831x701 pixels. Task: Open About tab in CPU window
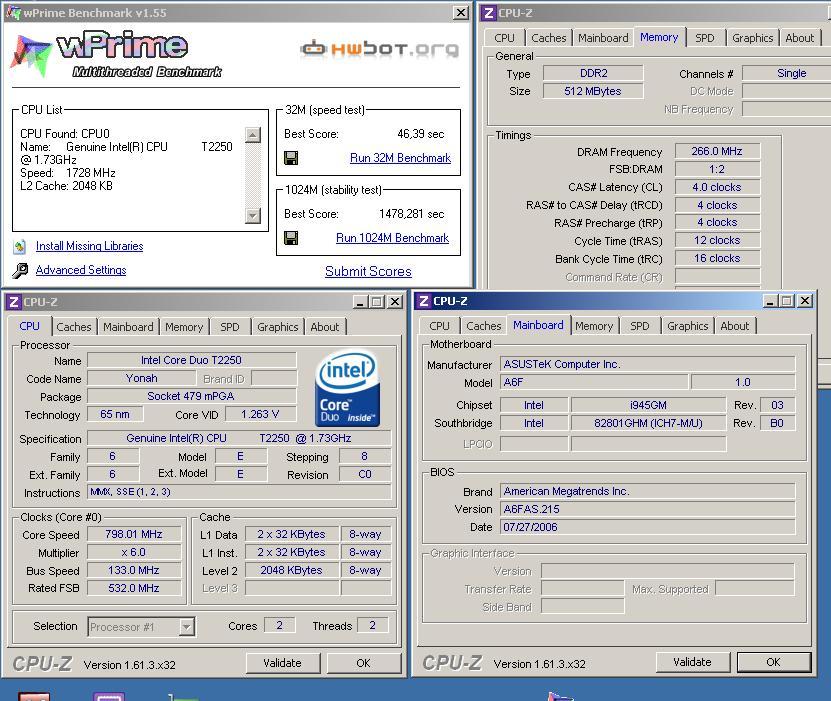click(324, 327)
